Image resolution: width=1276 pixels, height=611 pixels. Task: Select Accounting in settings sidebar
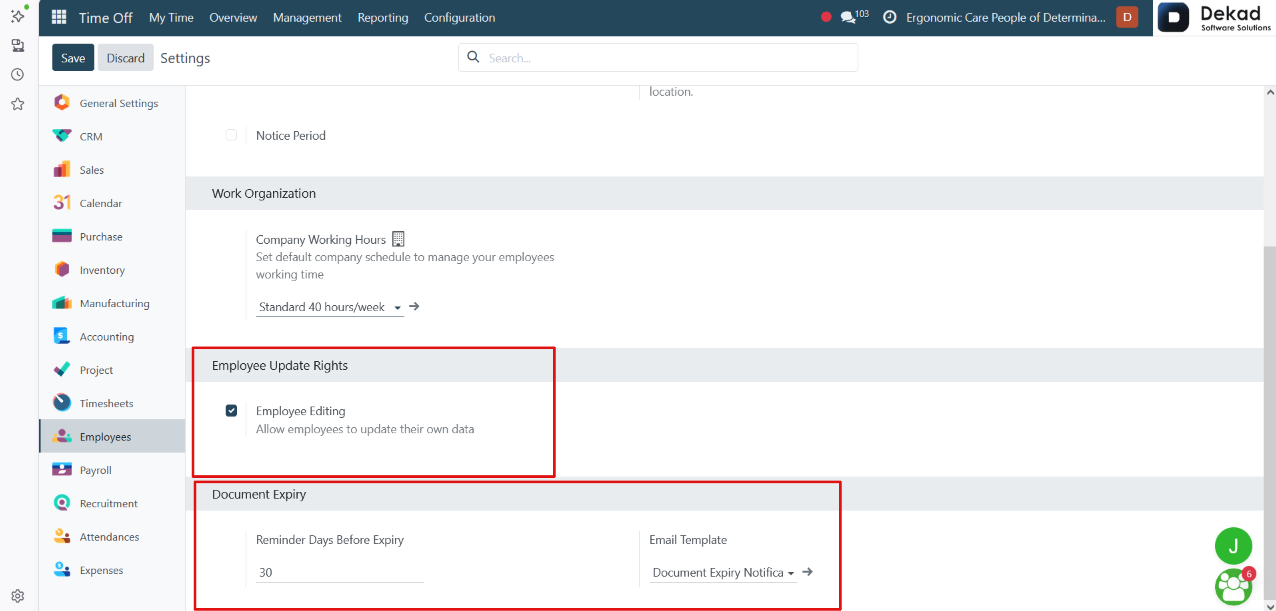pyautogui.click(x=112, y=337)
